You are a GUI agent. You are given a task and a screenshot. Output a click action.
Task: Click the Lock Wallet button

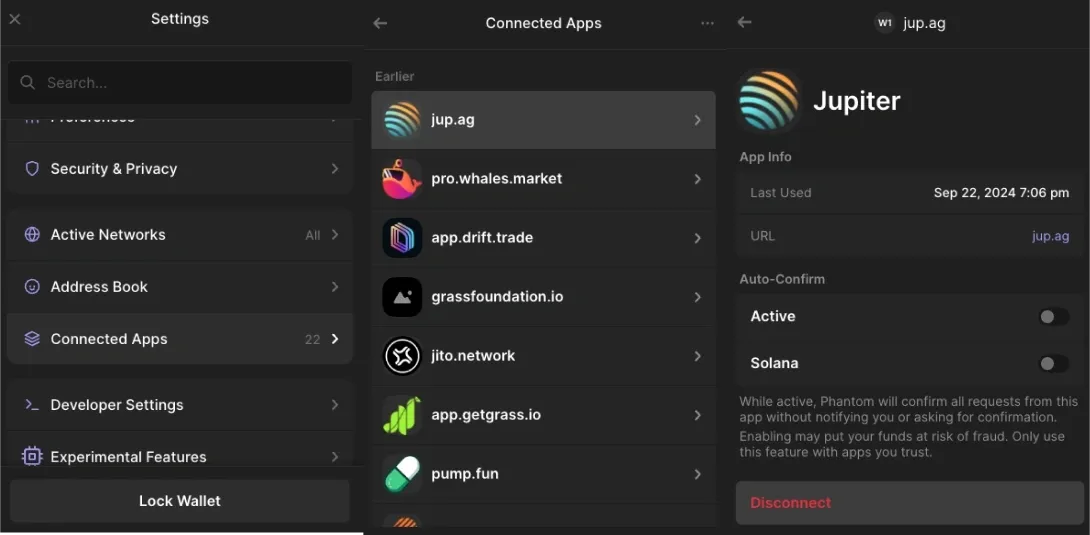[179, 501]
